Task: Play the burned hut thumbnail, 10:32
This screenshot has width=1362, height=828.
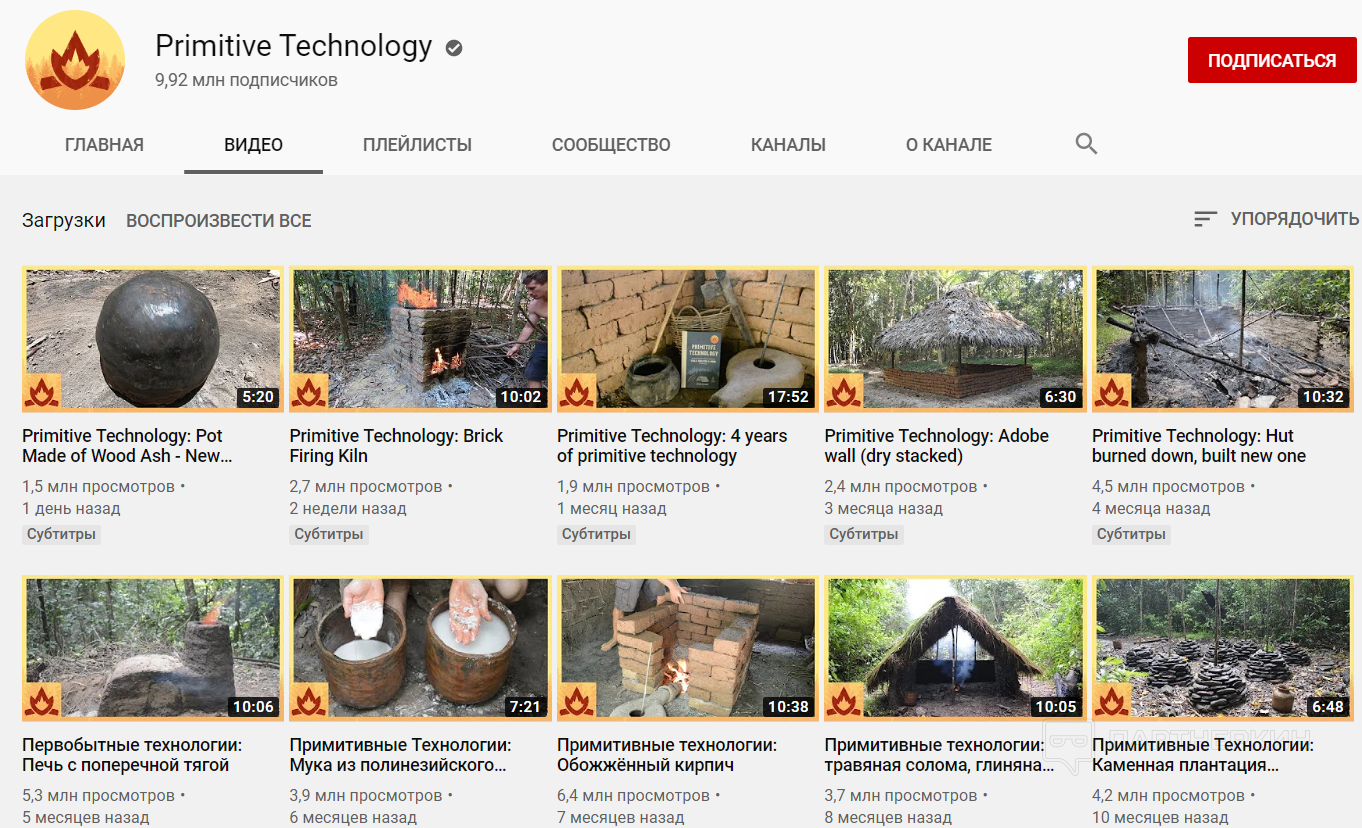Action: point(1223,339)
